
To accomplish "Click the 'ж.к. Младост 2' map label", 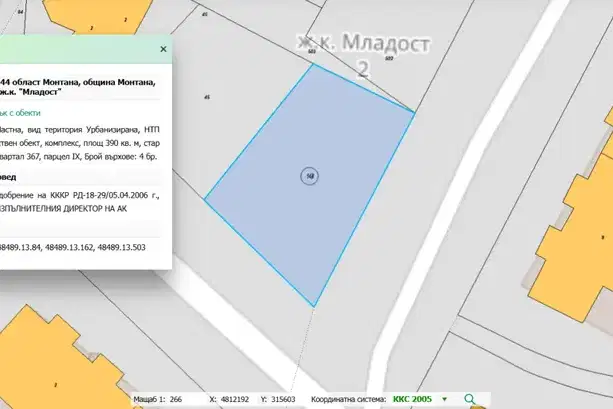I will pyautogui.click(x=363, y=55).
